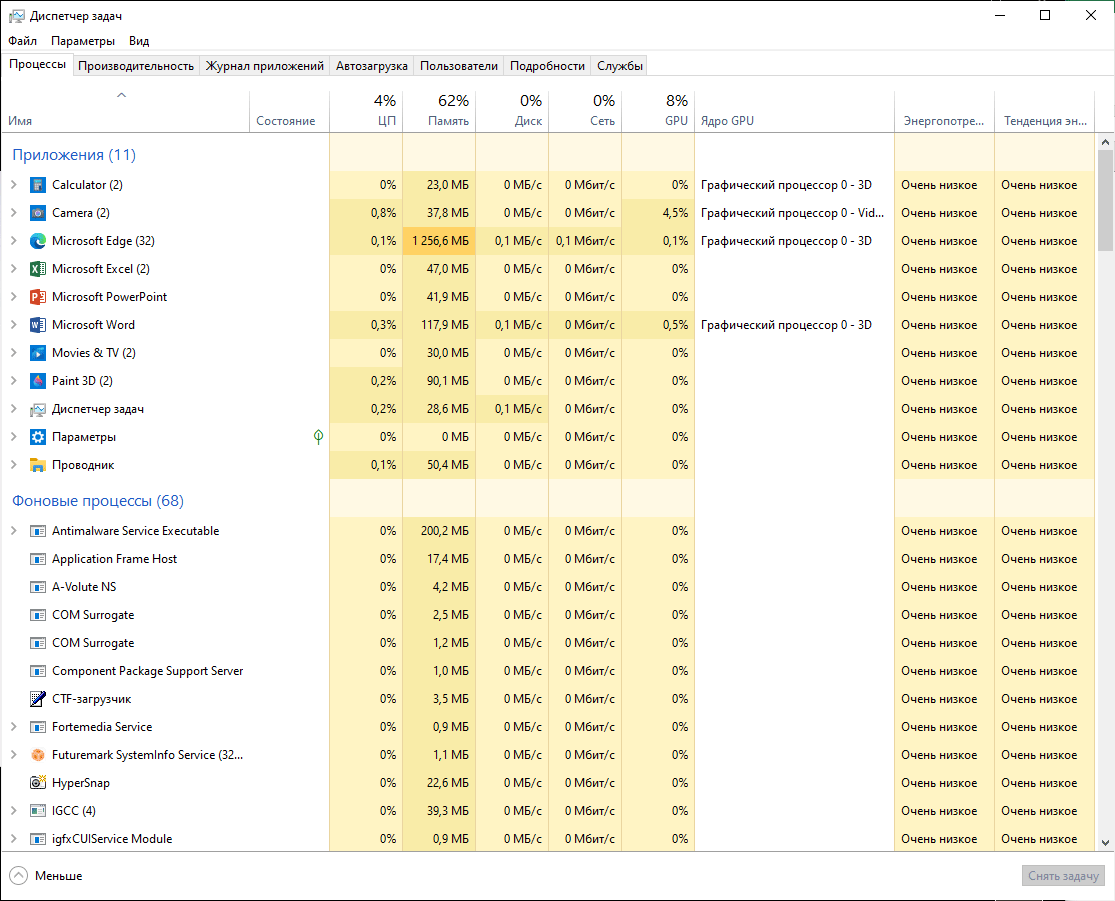The image size is (1115, 901).
Task: Click the HyperSnap process icon
Action: coord(38,783)
